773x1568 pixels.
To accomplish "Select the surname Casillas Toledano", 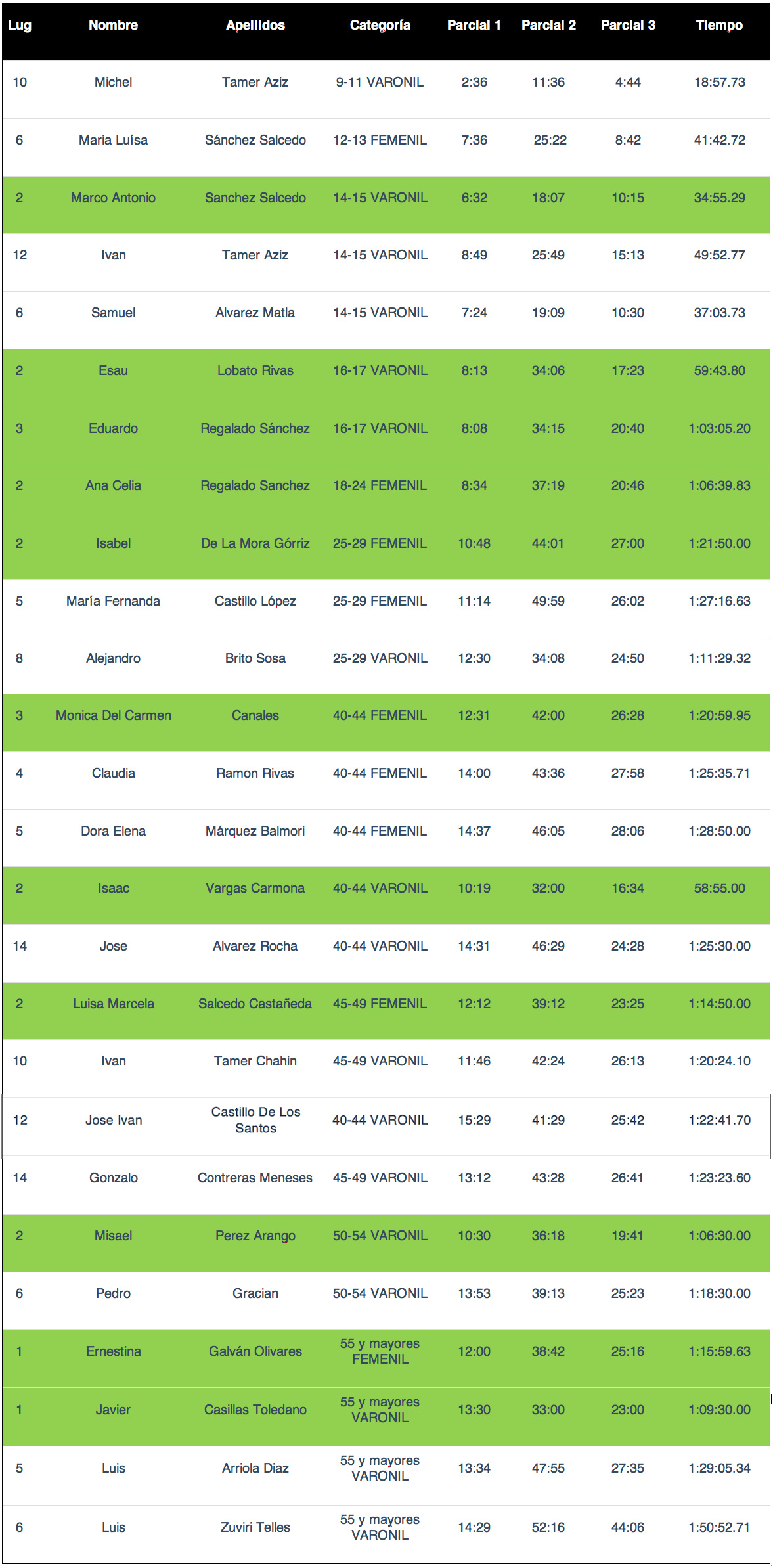I will (255, 1410).
